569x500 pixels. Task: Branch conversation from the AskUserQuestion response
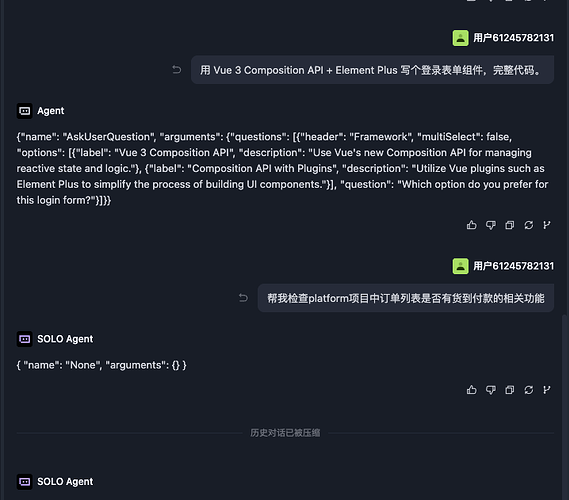[x=547, y=225]
